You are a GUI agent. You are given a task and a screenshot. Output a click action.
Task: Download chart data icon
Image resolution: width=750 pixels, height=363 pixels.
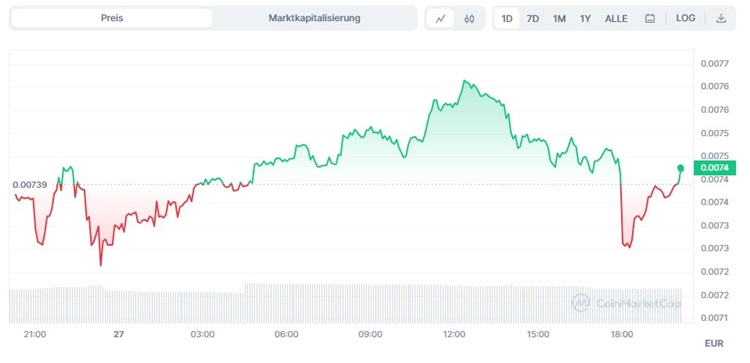pos(721,18)
